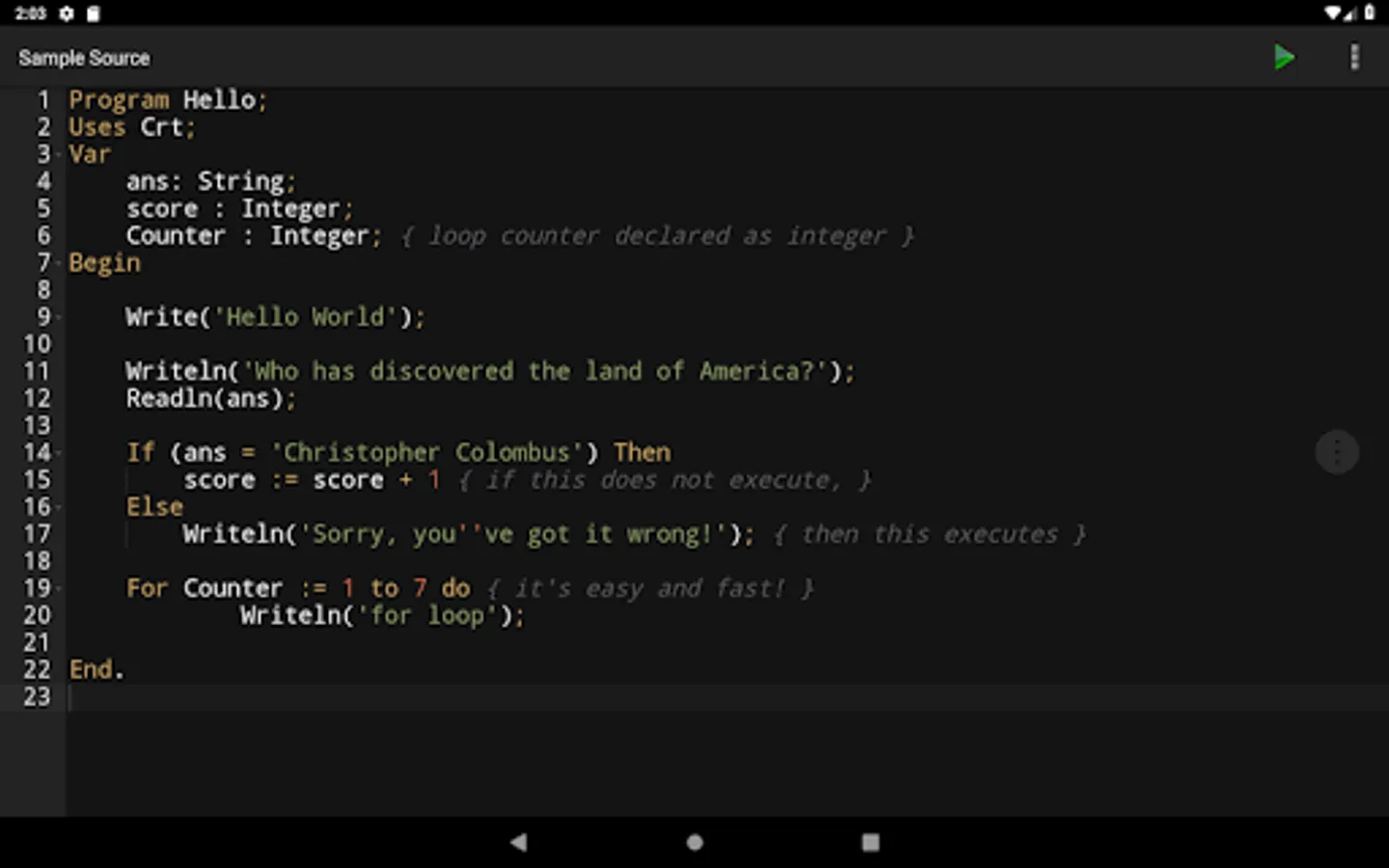This screenshot has height=868, width=1389.
Task: Tap 'Crt;' on line 2
Action: click(168, 127)
